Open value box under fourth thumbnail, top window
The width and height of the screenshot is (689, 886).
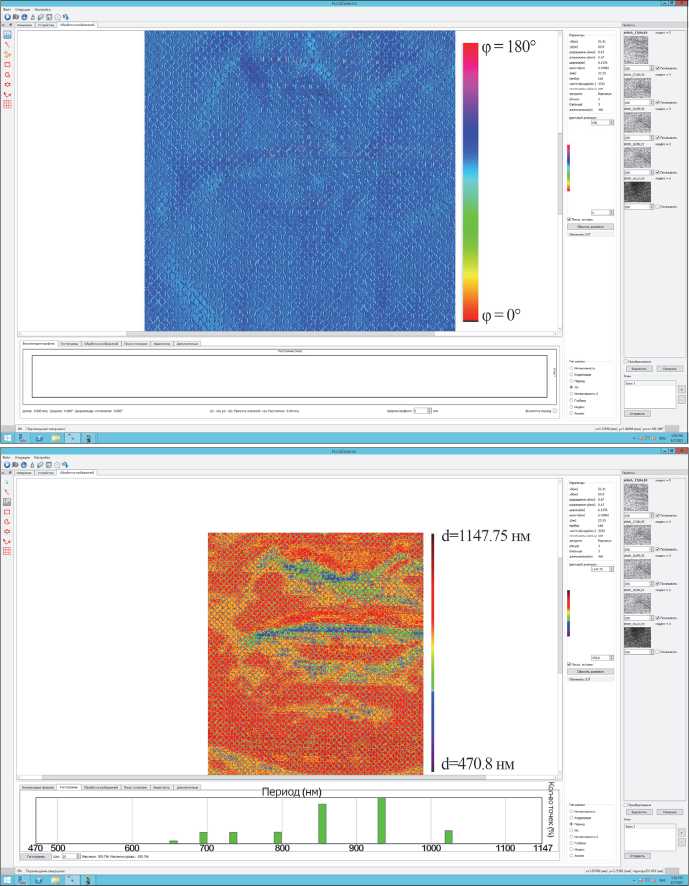coord(639,172)
